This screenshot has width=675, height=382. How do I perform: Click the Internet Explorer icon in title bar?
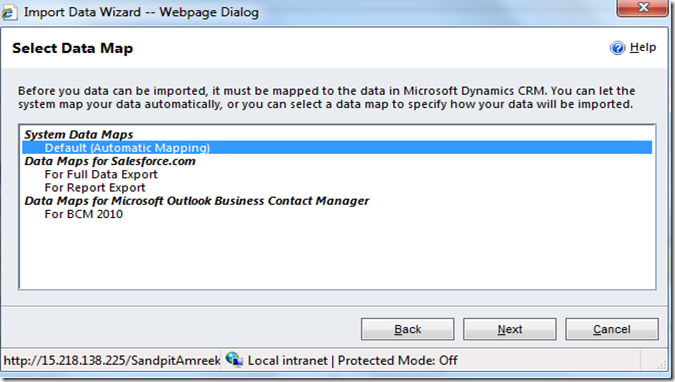point(9,12)
